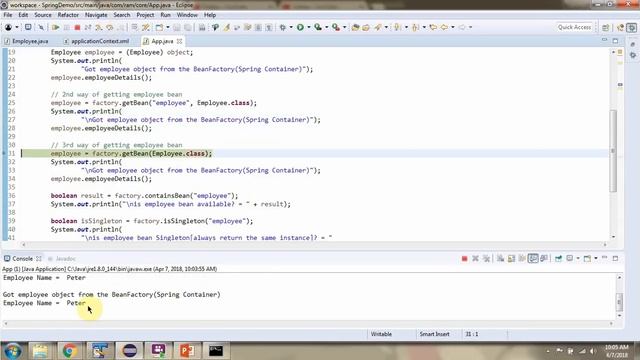
Task: Click the Help menu
Action: tap(210, 15)
